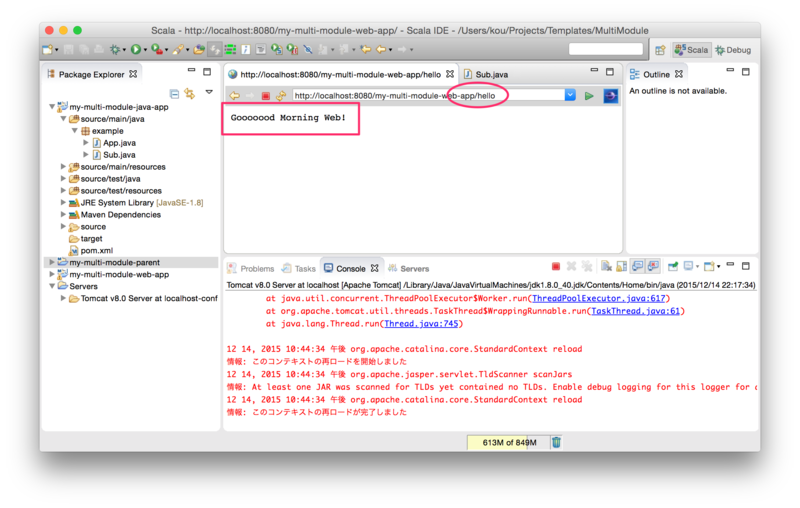The width and height of the screenshot is (800, 508).
Task: Toggle Scroll Lock in Console toolbar
Action: click(621, 266)
